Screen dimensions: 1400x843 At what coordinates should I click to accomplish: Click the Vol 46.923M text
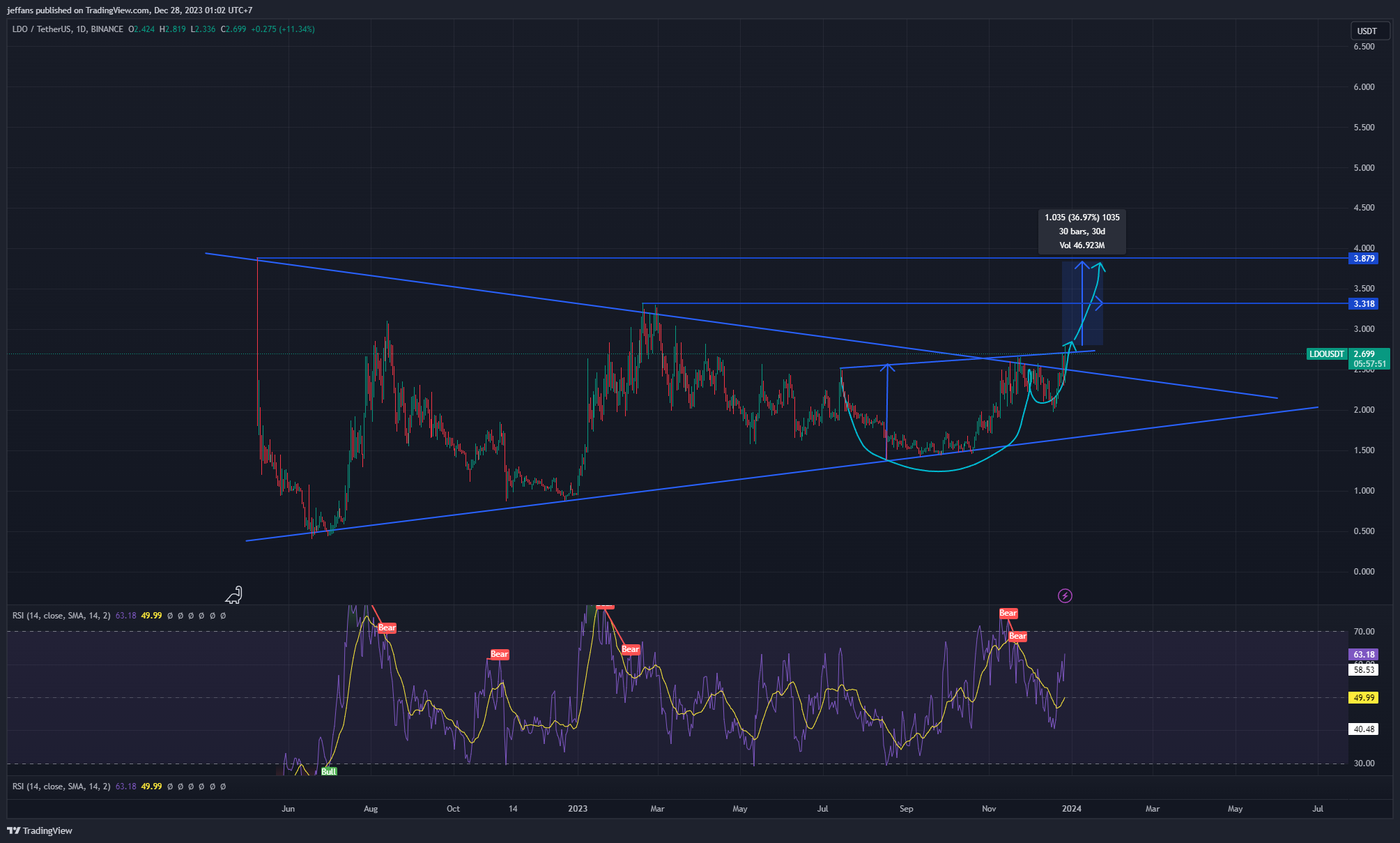tap(1082, 245)
